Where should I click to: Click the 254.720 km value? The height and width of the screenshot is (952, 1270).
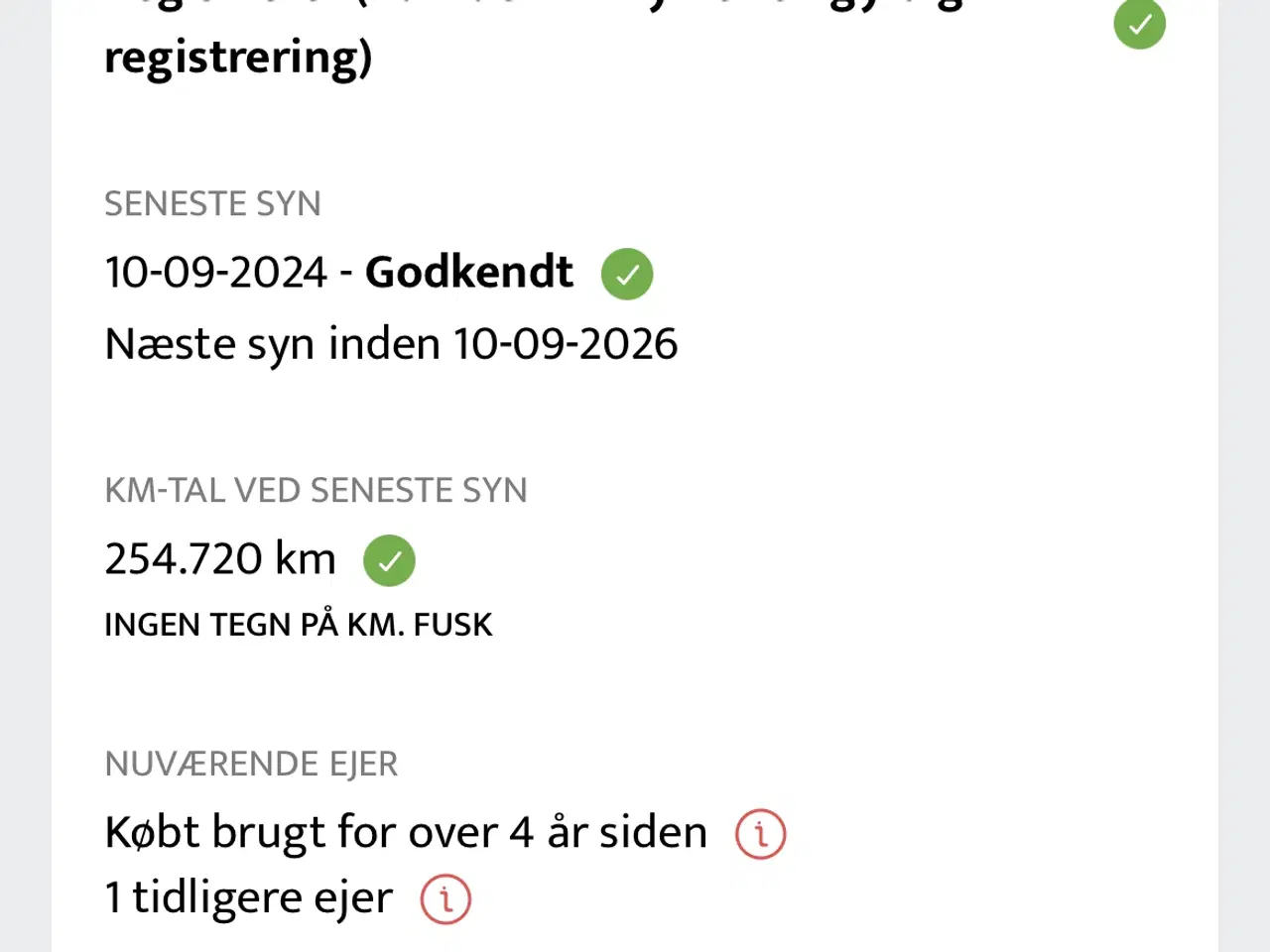220,559
